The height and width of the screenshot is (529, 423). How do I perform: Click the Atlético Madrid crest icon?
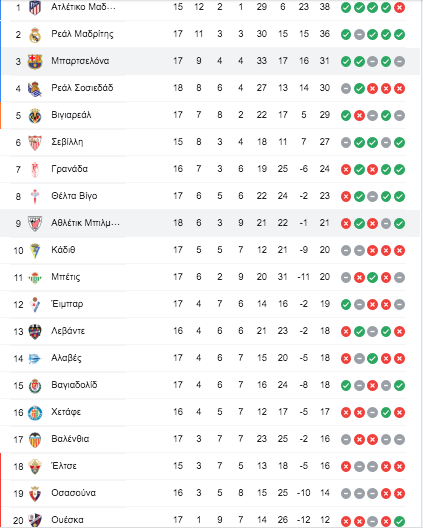point(35,7)
